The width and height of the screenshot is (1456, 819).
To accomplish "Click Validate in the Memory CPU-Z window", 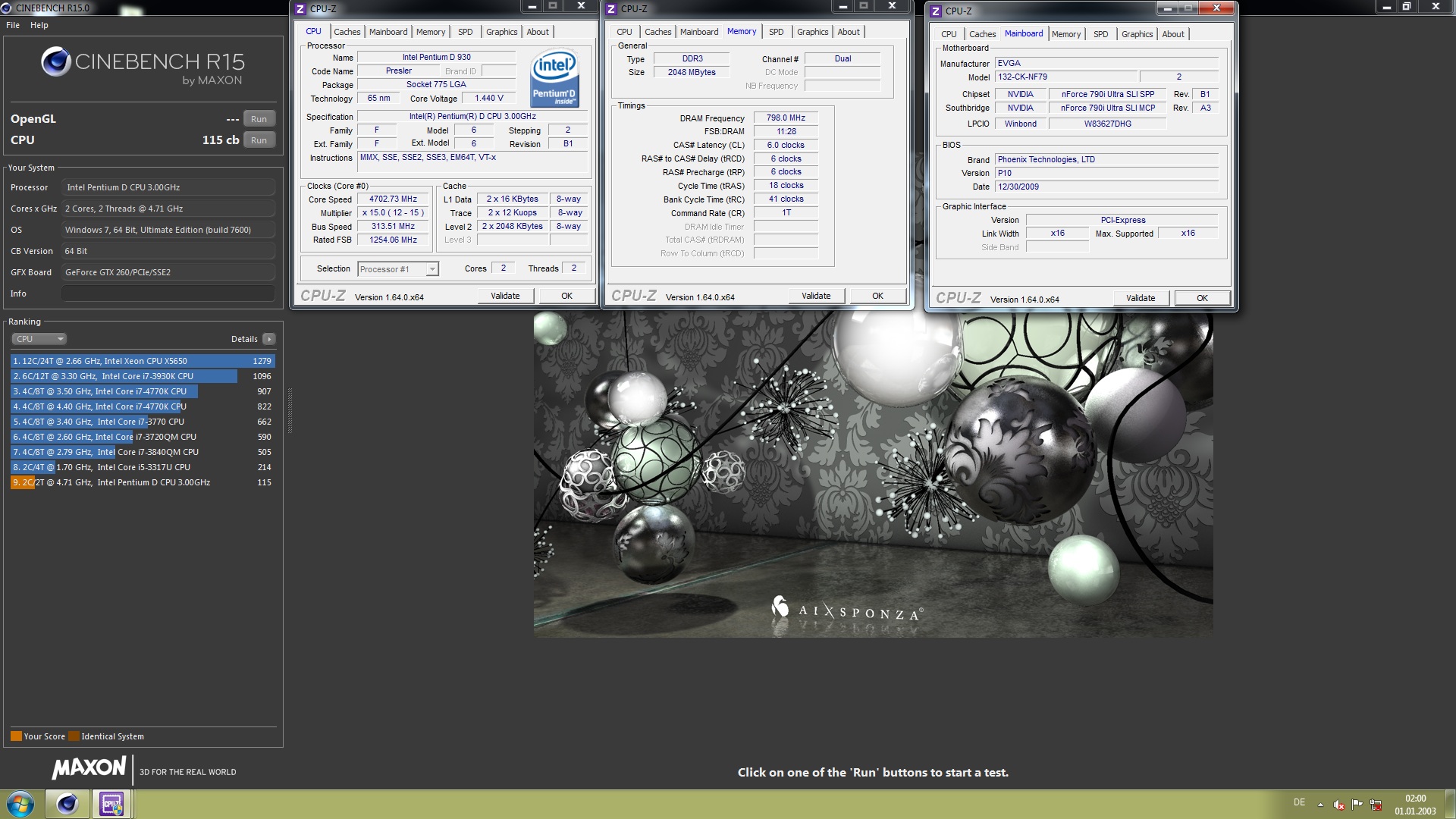I will (816, 296).
